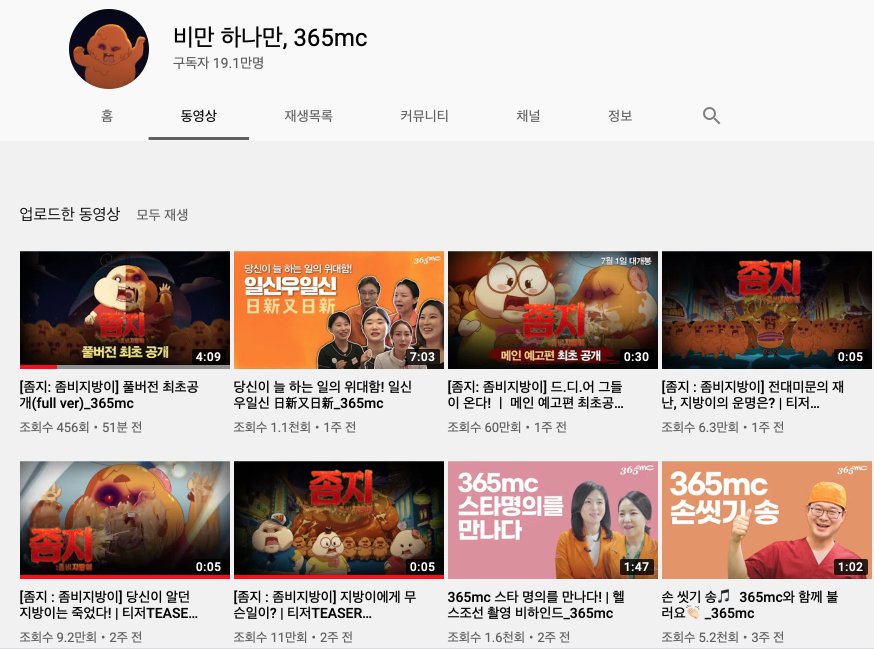This screenshot has width=874, height=649.
Task: Open the 지방이에게 무슨일이 teaser thumbnail
Action: 339,520
